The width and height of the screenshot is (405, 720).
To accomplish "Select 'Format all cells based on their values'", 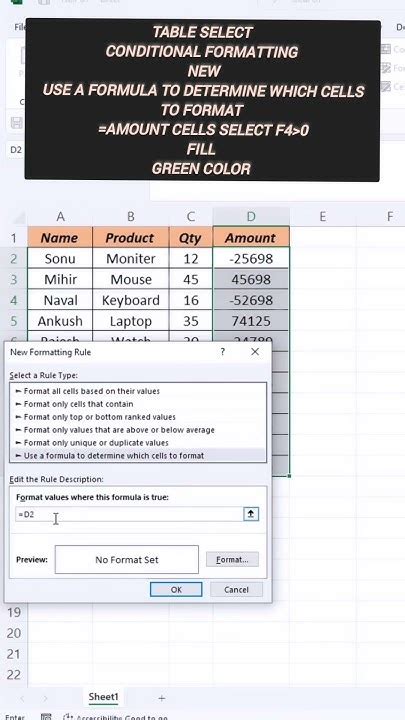I will click(138, 391).
